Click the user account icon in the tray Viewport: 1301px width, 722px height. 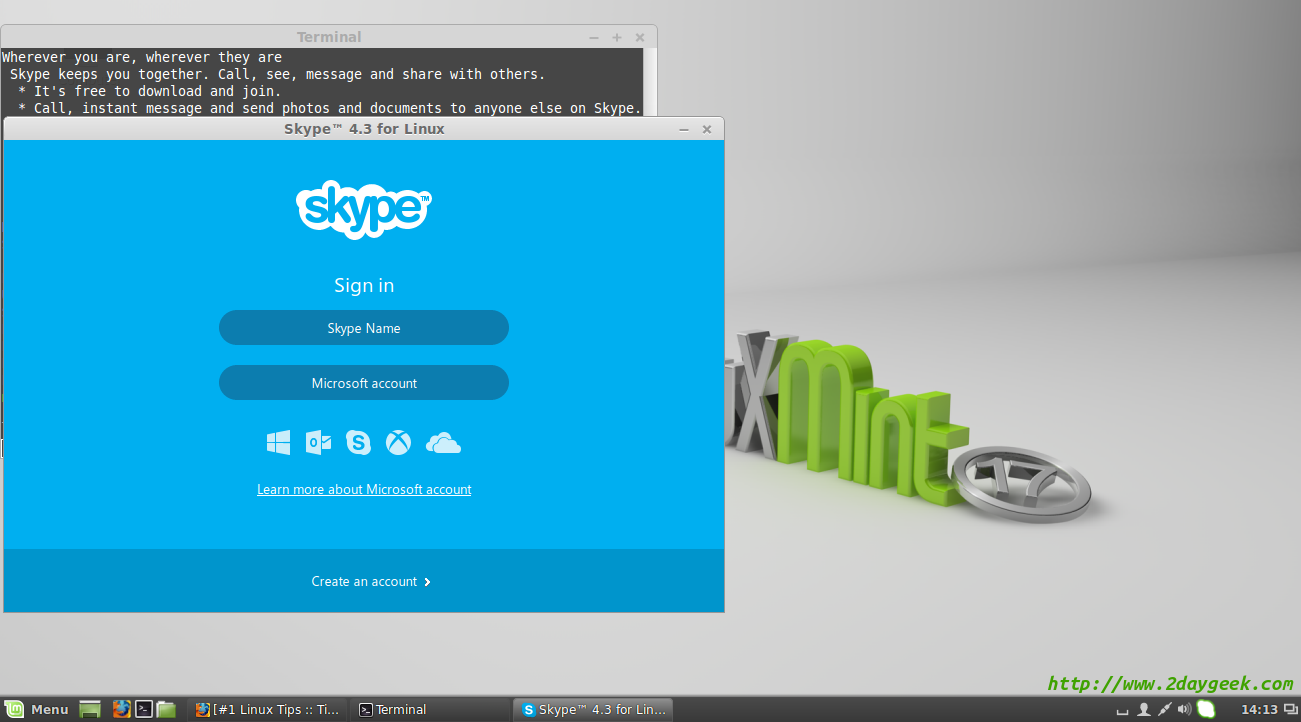[x=1144, y=709]
